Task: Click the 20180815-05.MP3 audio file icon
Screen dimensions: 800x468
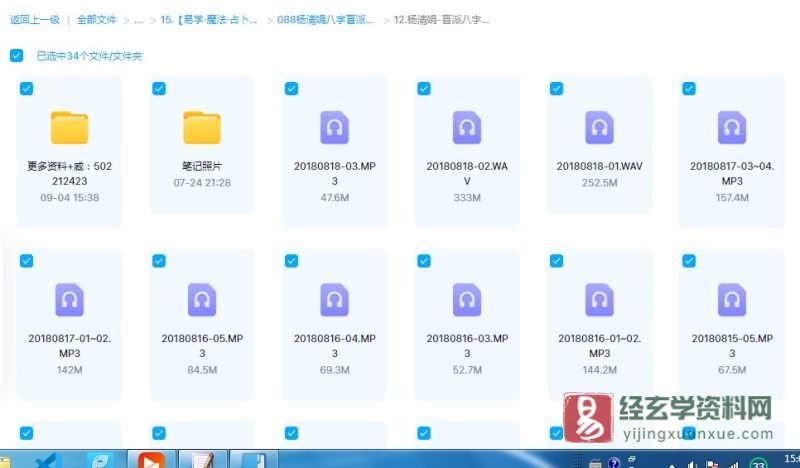Action: pyautogui.click(x=732, y=300)
